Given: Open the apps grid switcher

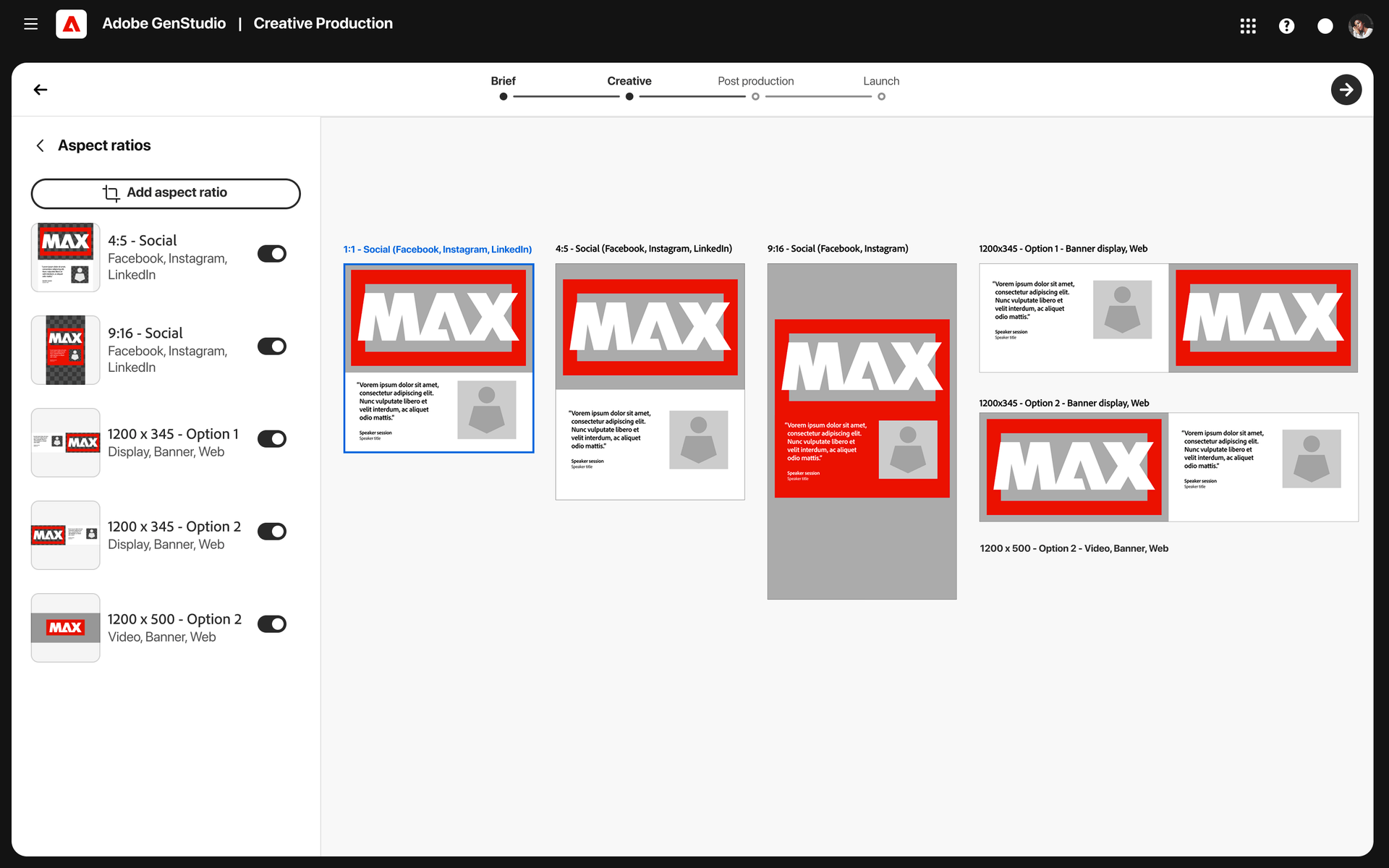Looking at the screenshot, I should (1248, 26).
